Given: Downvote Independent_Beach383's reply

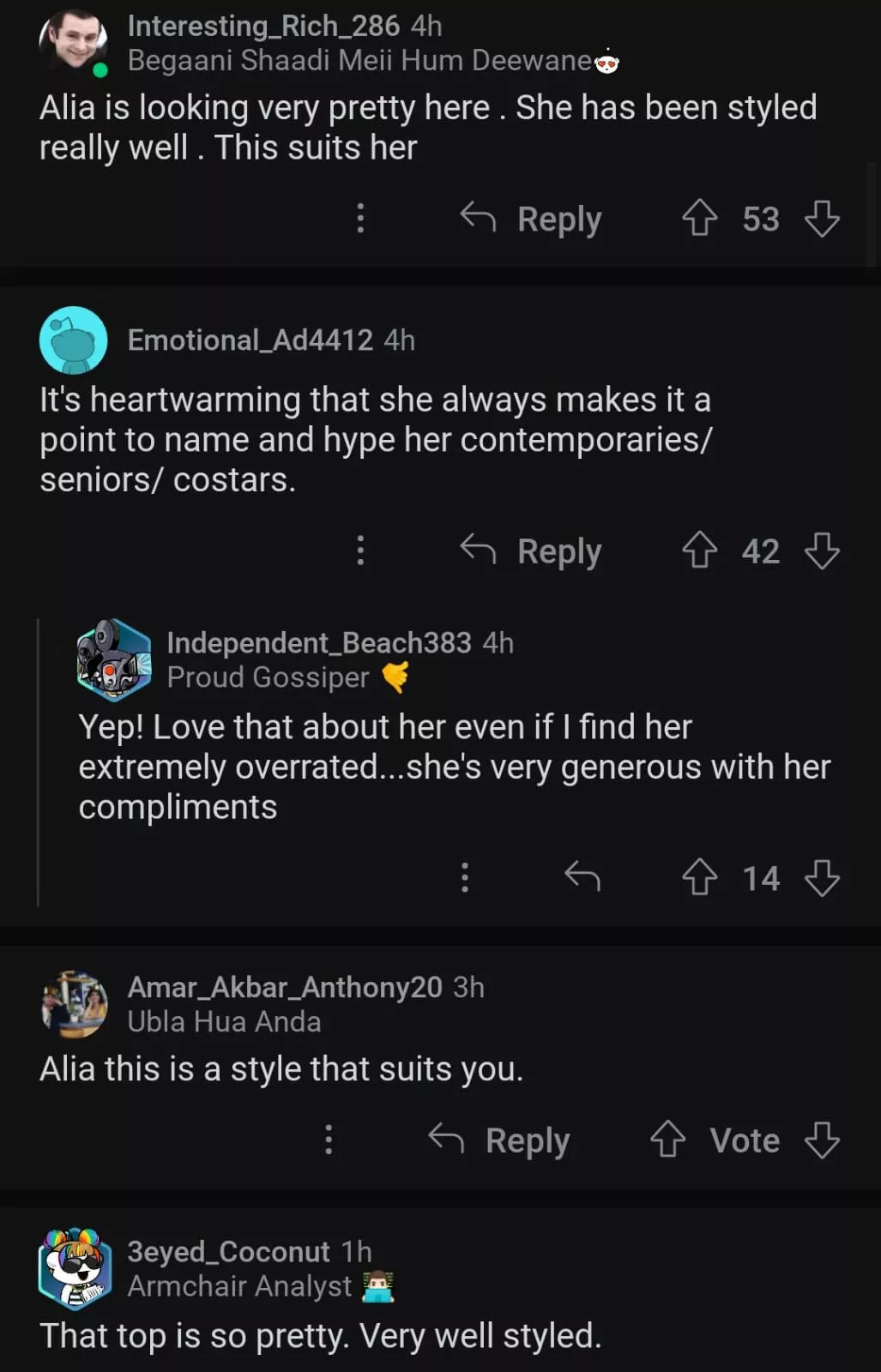Looking at the screenshot, I should coord(822,877).
